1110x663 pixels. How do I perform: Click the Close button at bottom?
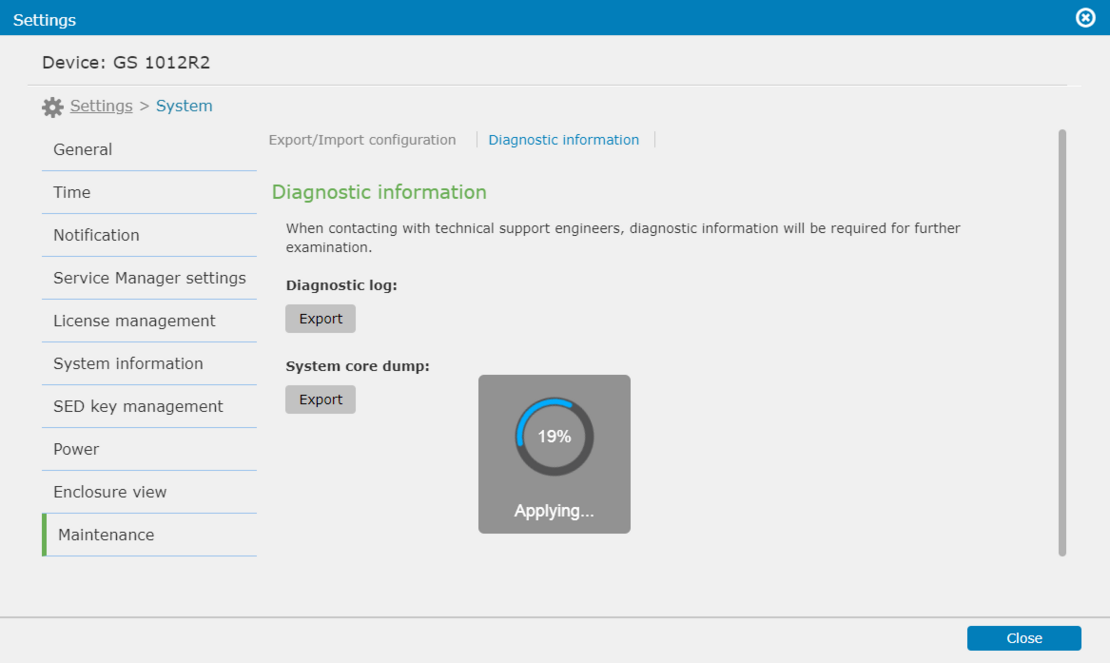[1024, 638]
